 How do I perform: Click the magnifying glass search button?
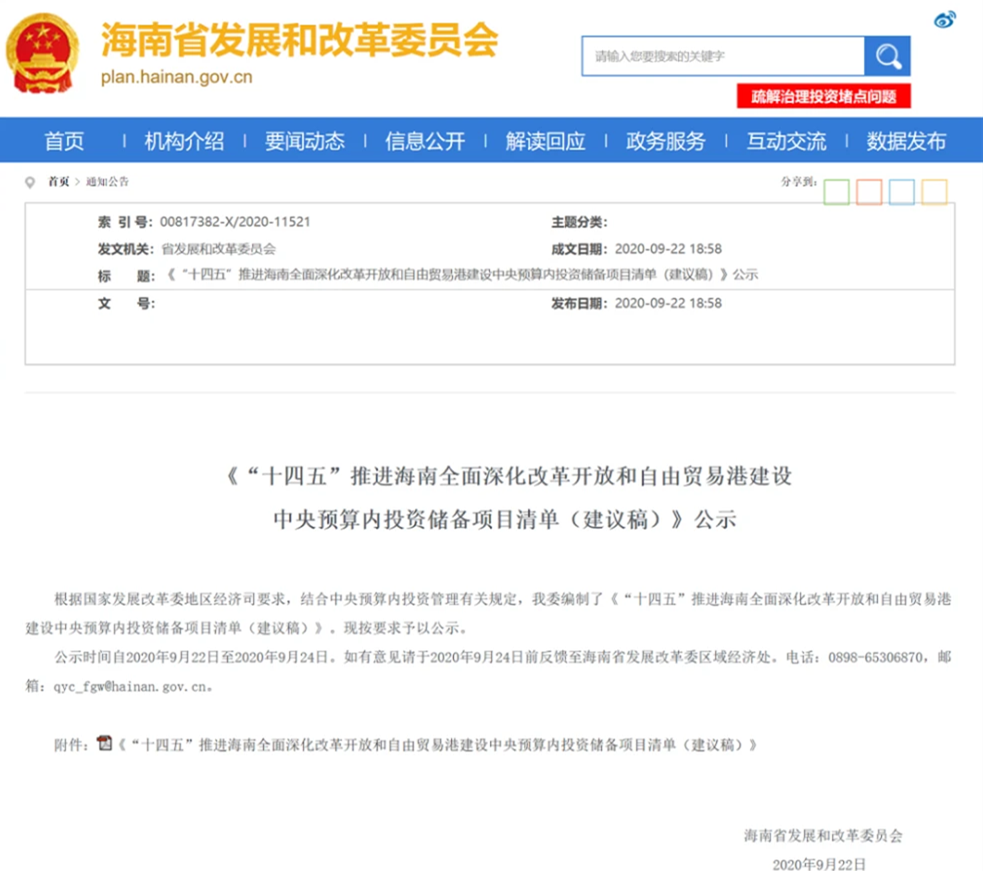point(887,56)
